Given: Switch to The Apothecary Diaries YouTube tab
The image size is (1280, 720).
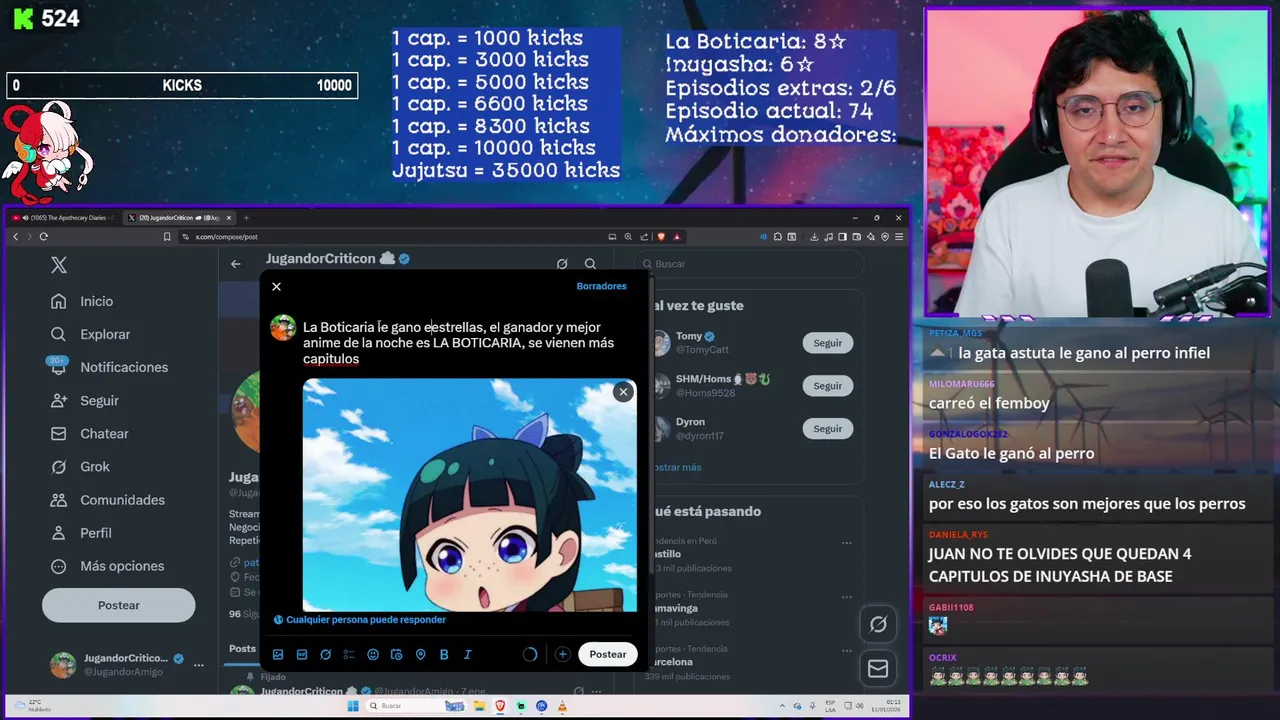Looking at the screenshot, I should pyautogui.click(x=64, y=218).
